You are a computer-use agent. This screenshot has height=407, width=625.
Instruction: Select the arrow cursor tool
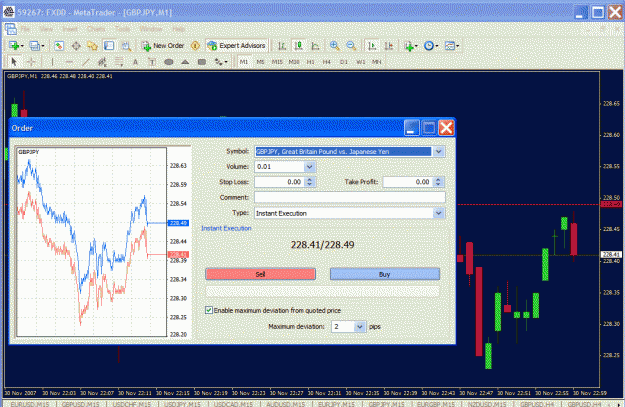[14, 62]
